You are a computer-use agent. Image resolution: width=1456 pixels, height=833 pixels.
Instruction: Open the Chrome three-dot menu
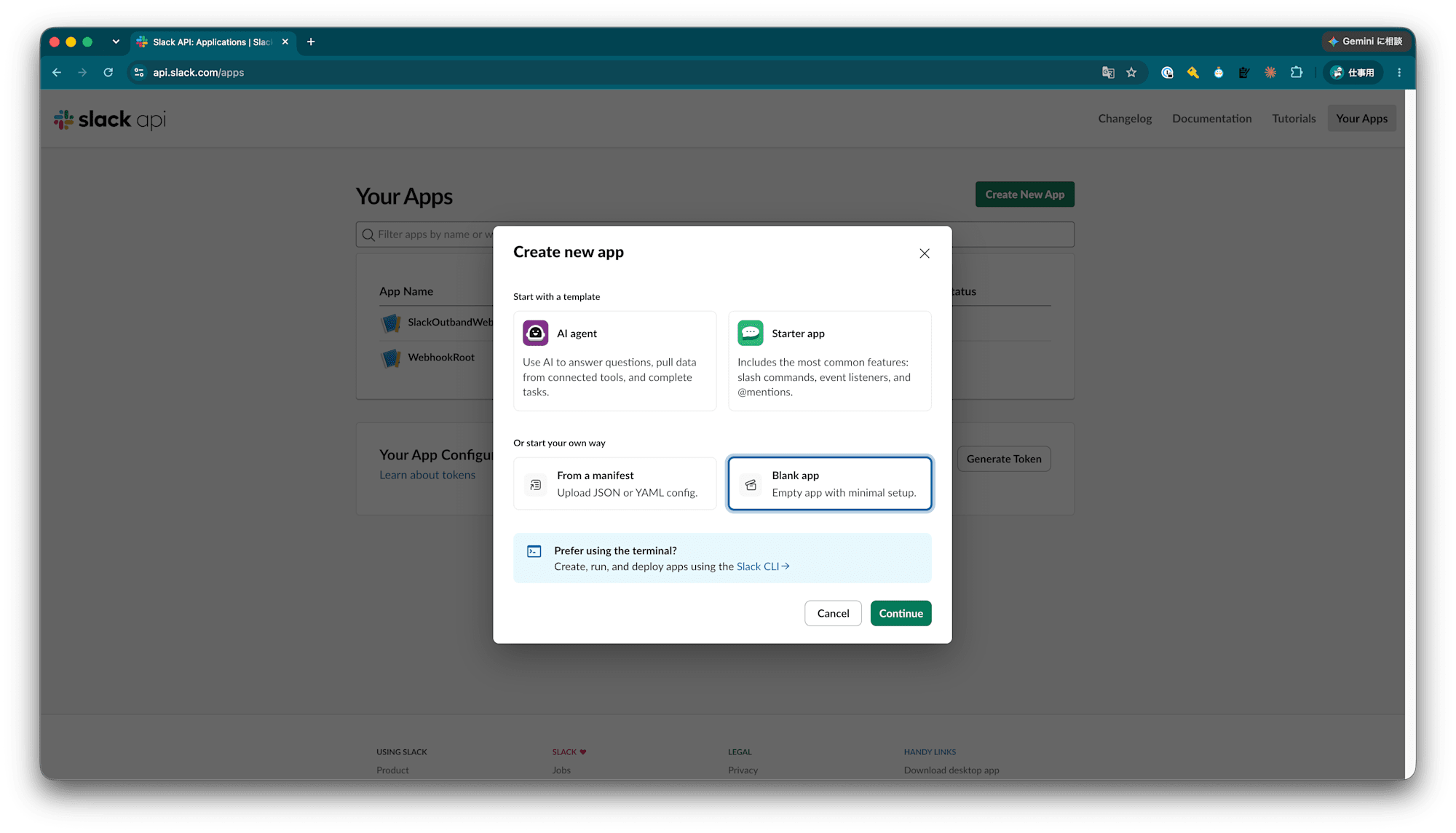point(1399,72)
